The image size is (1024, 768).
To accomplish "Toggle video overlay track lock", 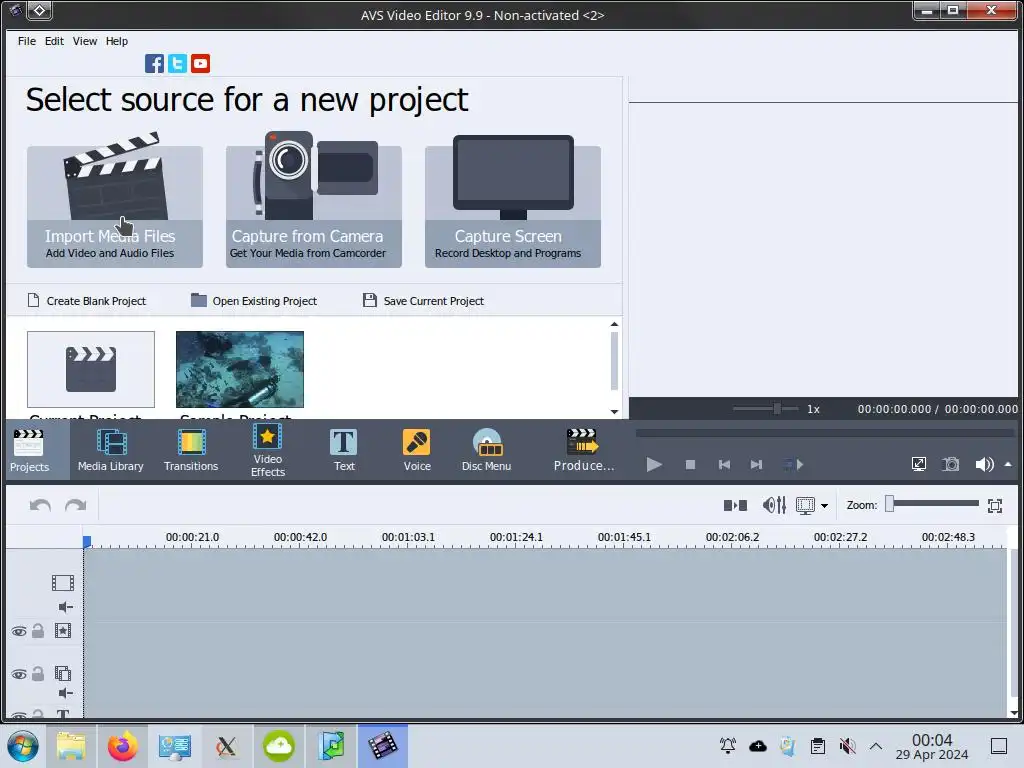I will 38,673.
